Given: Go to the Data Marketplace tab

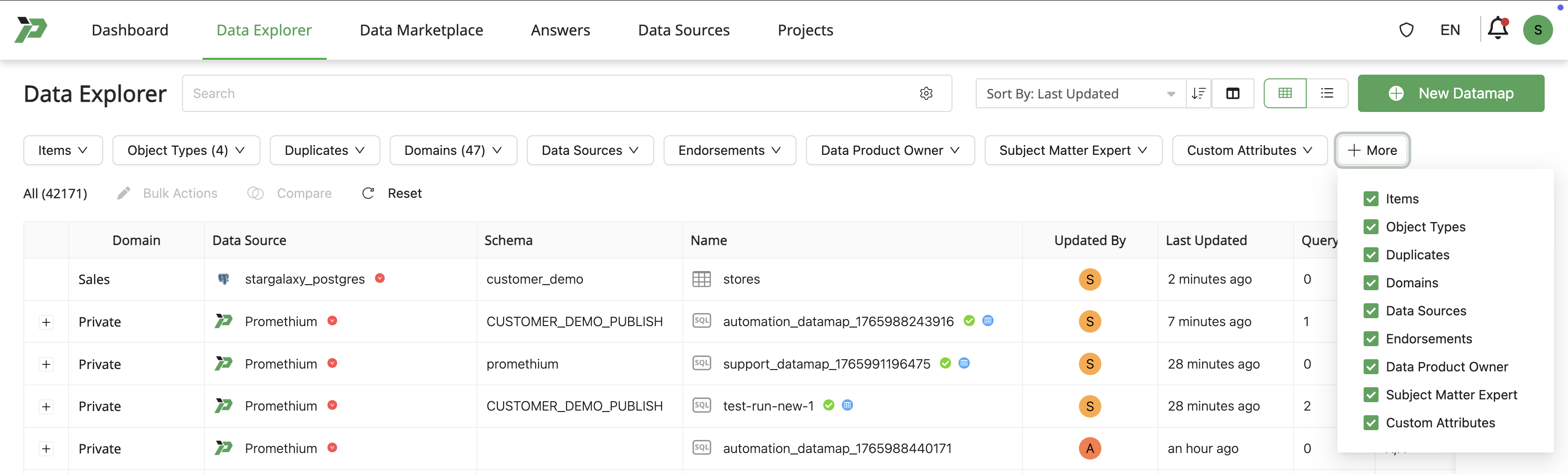Looking at the screenshot, I should [421, 30].
